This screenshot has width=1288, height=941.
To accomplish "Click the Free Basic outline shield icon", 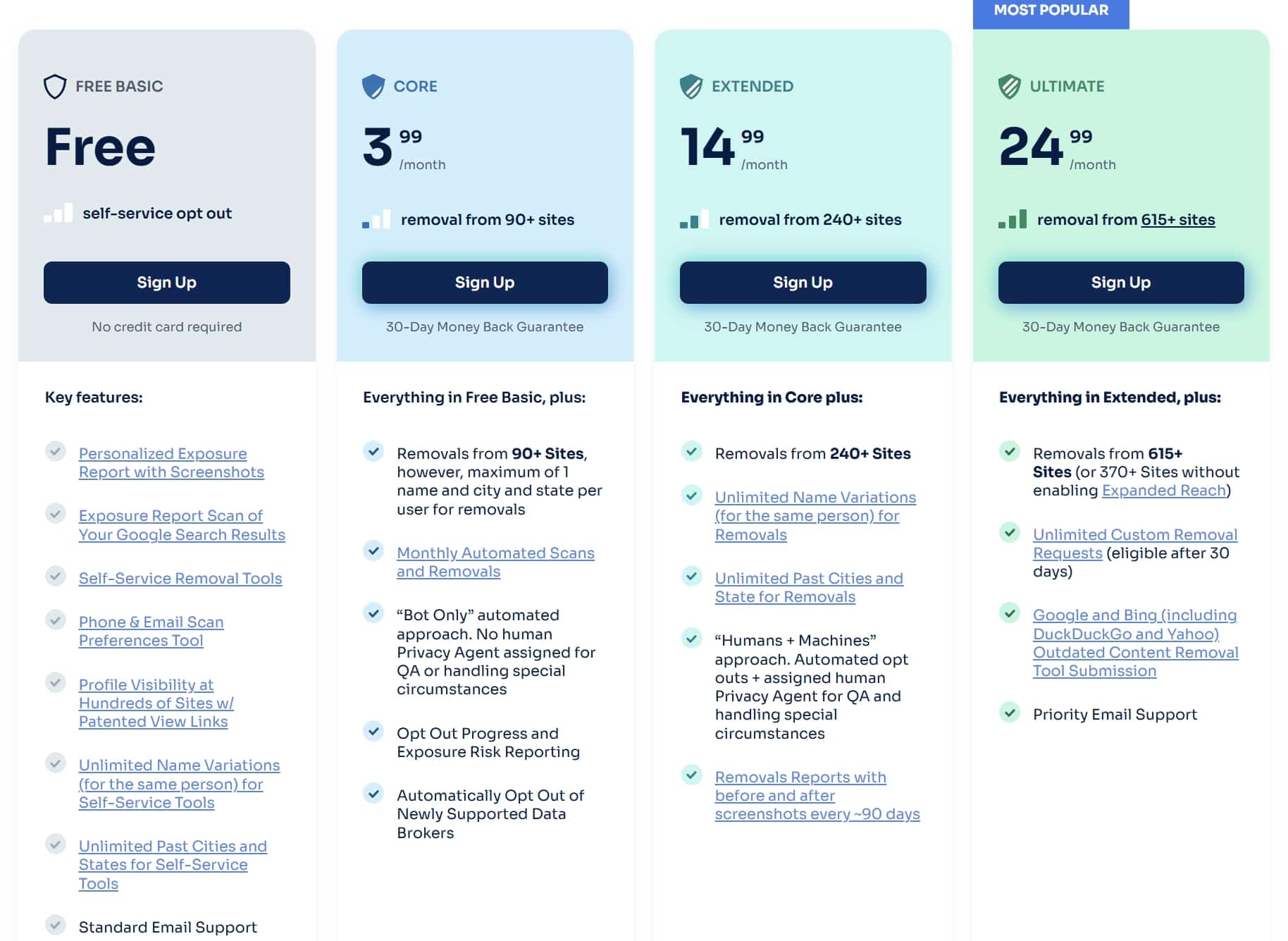I will [55, 87].
